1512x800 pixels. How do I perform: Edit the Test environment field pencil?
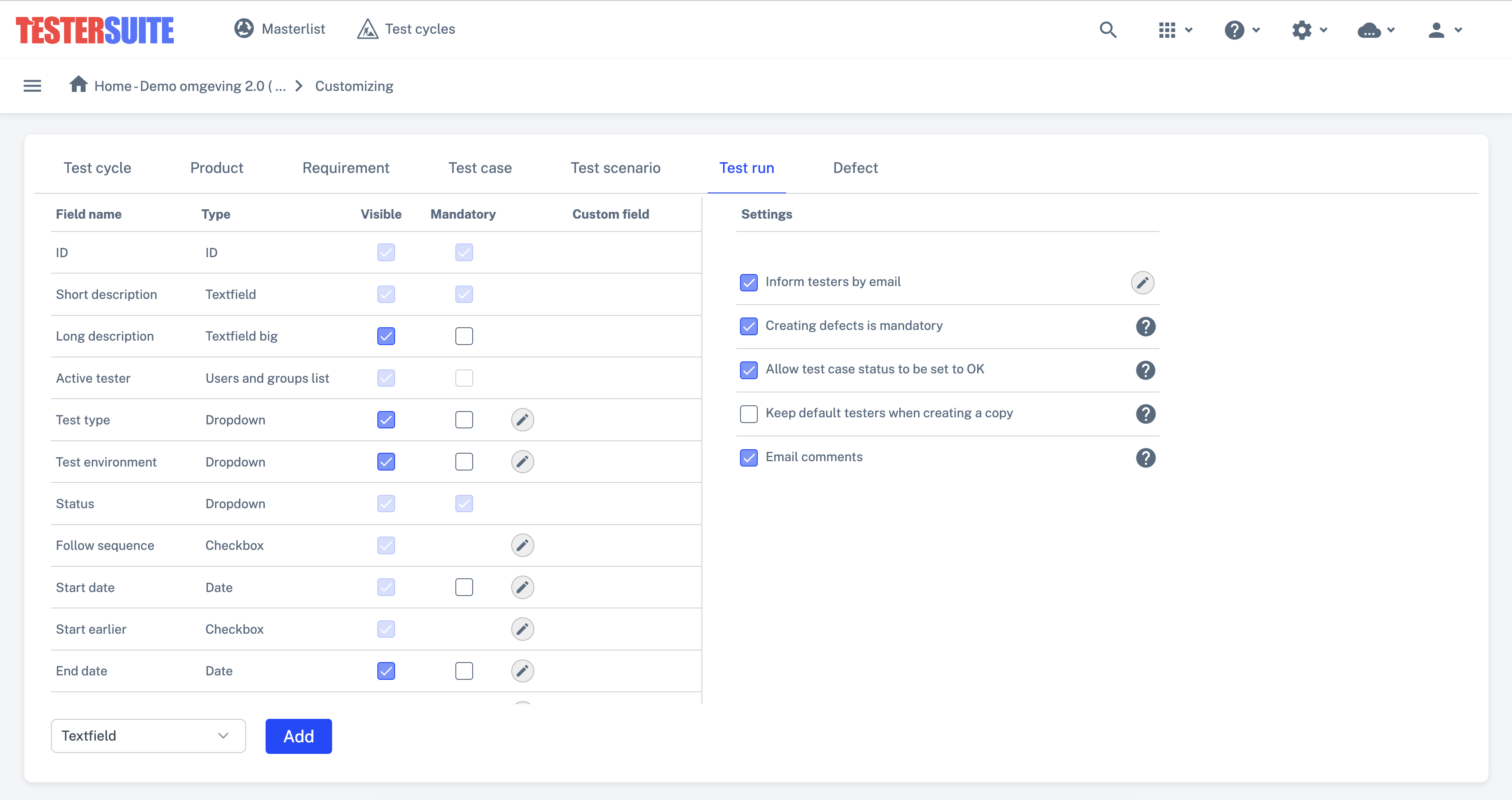click(x=522, y=461)
